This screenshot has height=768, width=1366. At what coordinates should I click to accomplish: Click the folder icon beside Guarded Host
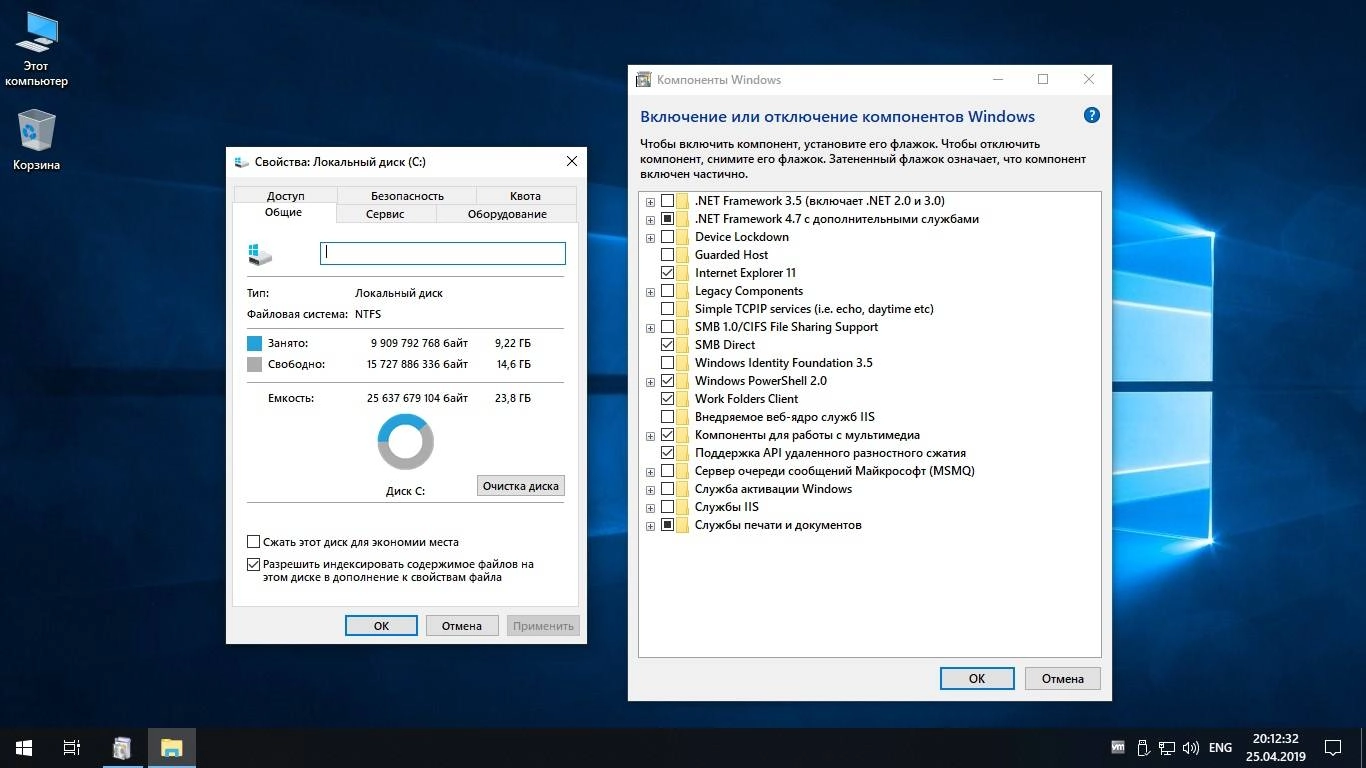click(683, 255)
